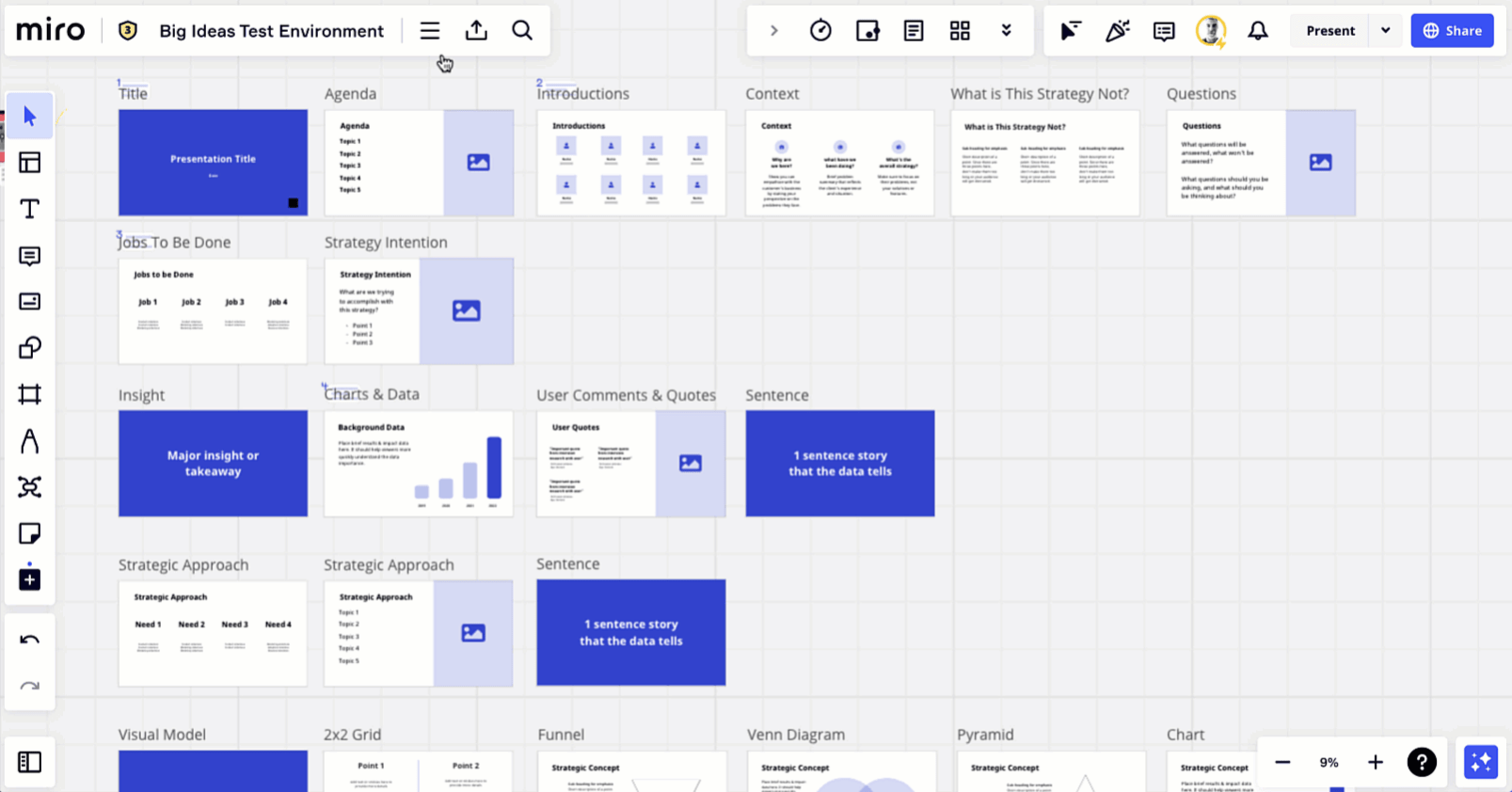The width and height of the screenshot is (1512, 792).
Task: Click the Present button
Action: [x=1330, y=31]
